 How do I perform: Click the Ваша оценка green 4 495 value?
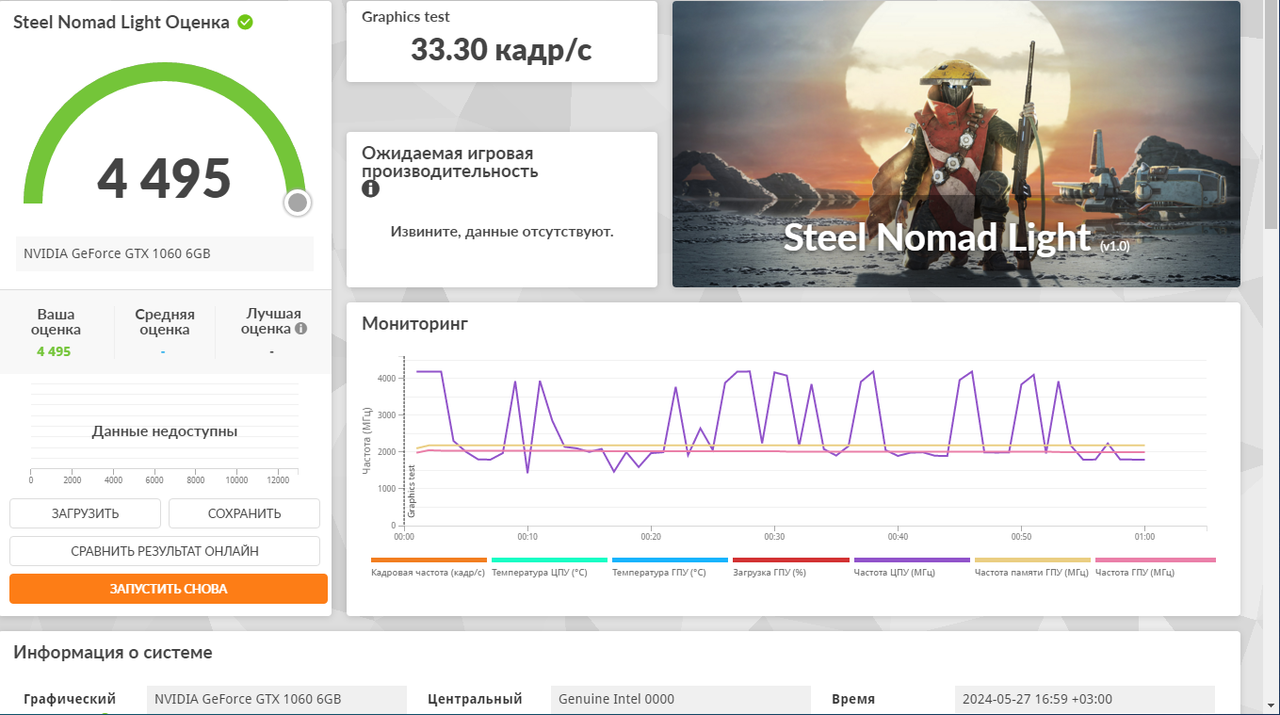click(x=54, y=351)
